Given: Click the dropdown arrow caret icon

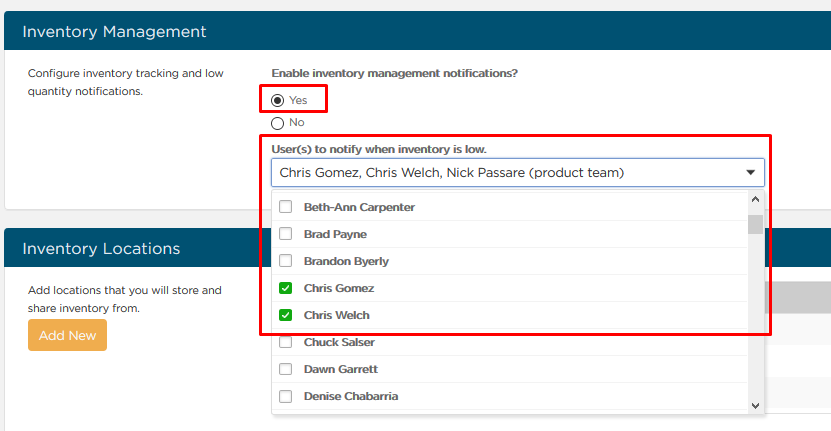Looking at the screenshot, I should 750,173.
